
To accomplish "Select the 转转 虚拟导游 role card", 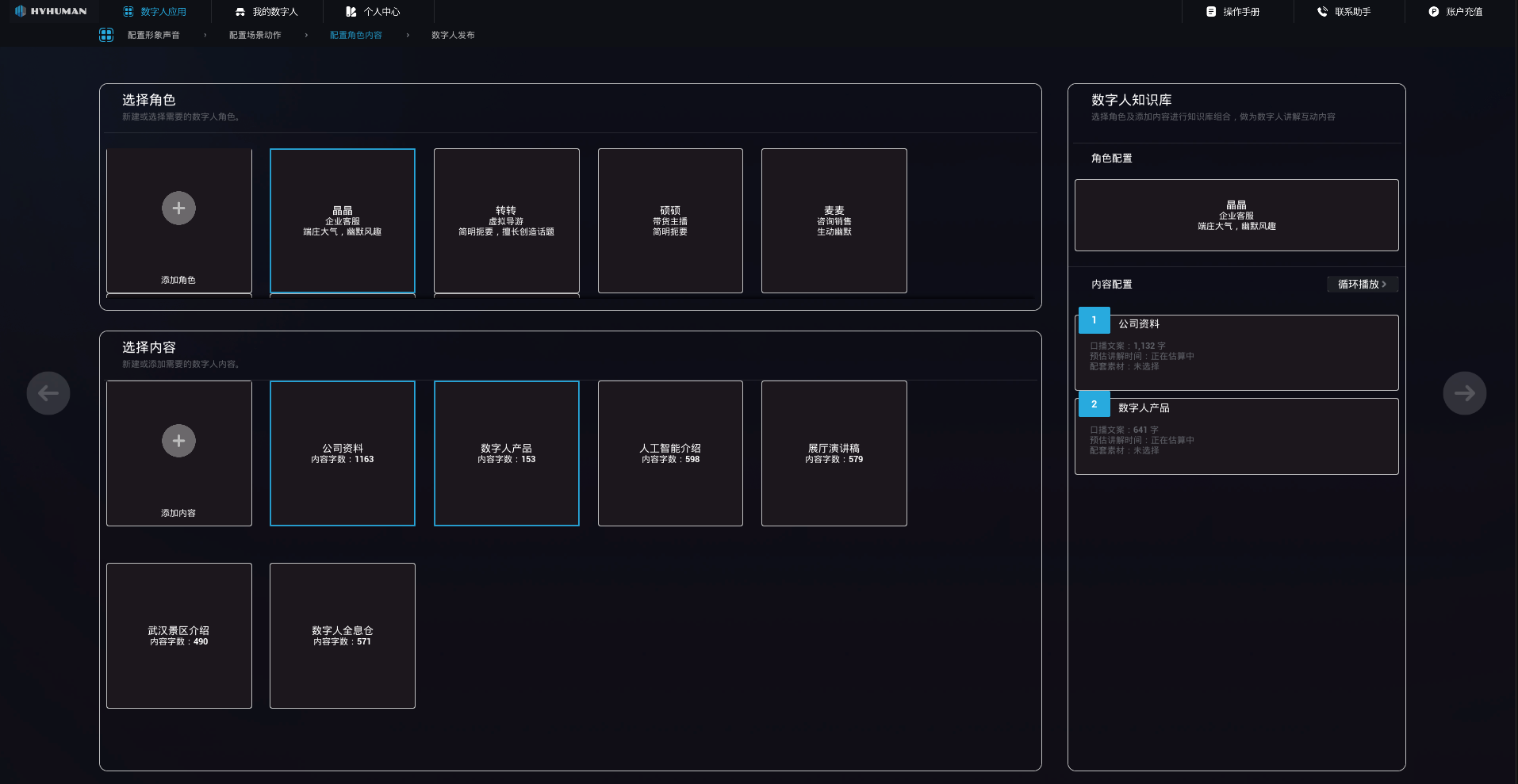I will 507,220.
